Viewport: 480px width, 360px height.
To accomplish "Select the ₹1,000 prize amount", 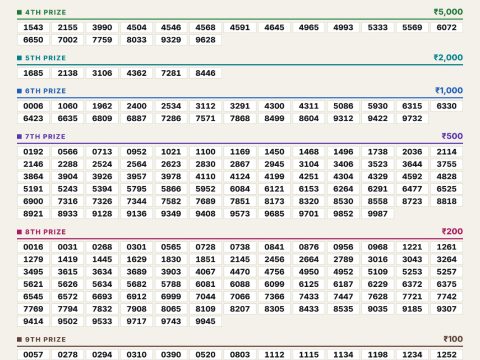I will tap(449, 91).
